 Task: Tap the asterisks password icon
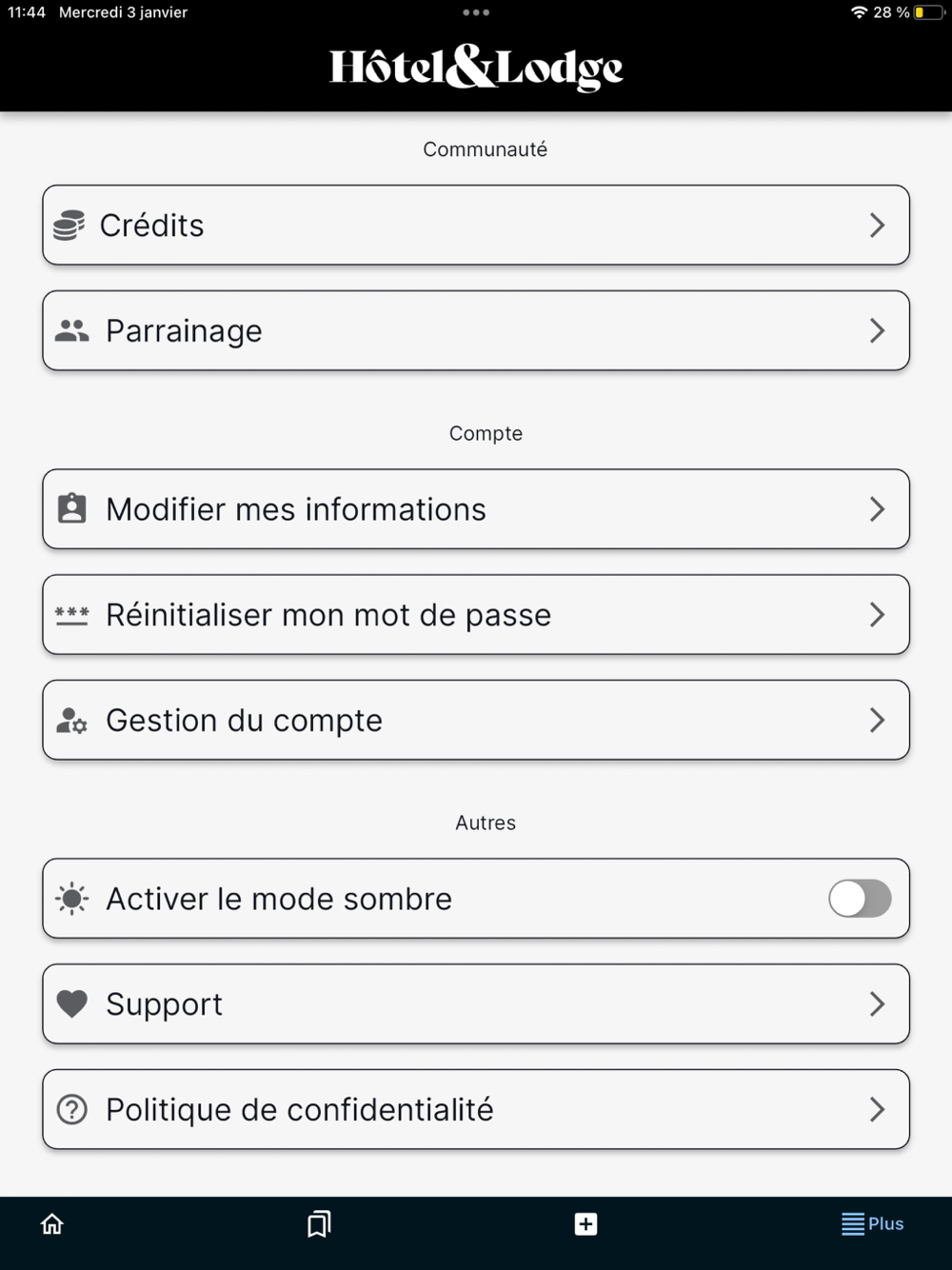pos(72,615)
